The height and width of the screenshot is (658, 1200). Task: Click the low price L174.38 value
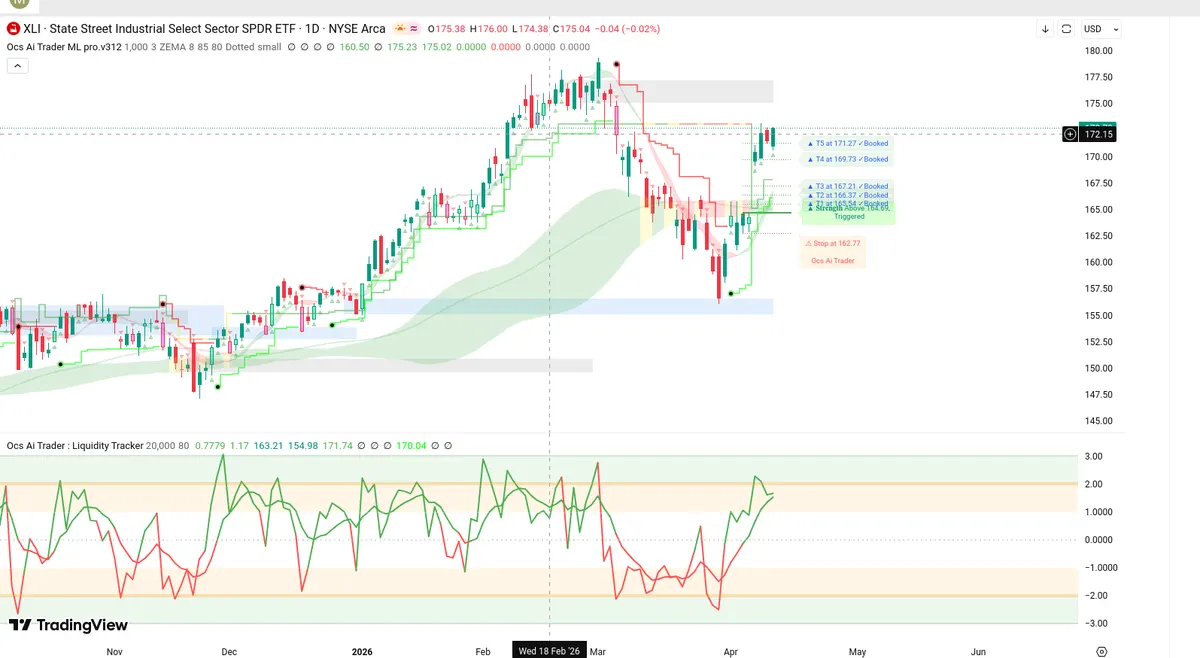tap(530, 29)
